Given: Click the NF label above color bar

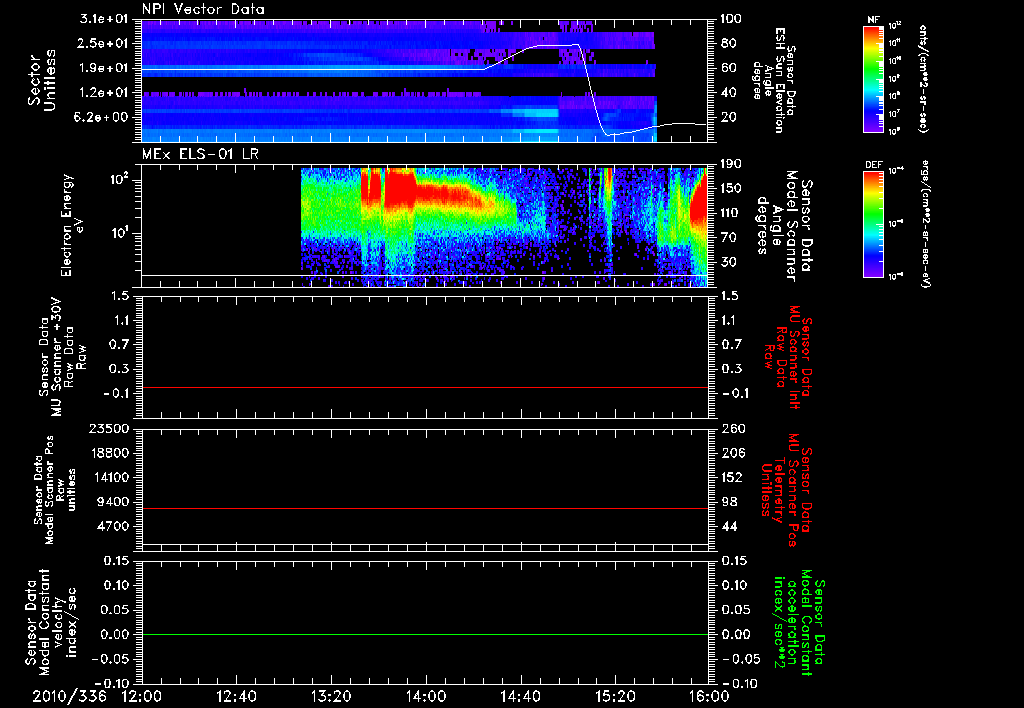Looking at the screenshot, I should click(874, 20).
